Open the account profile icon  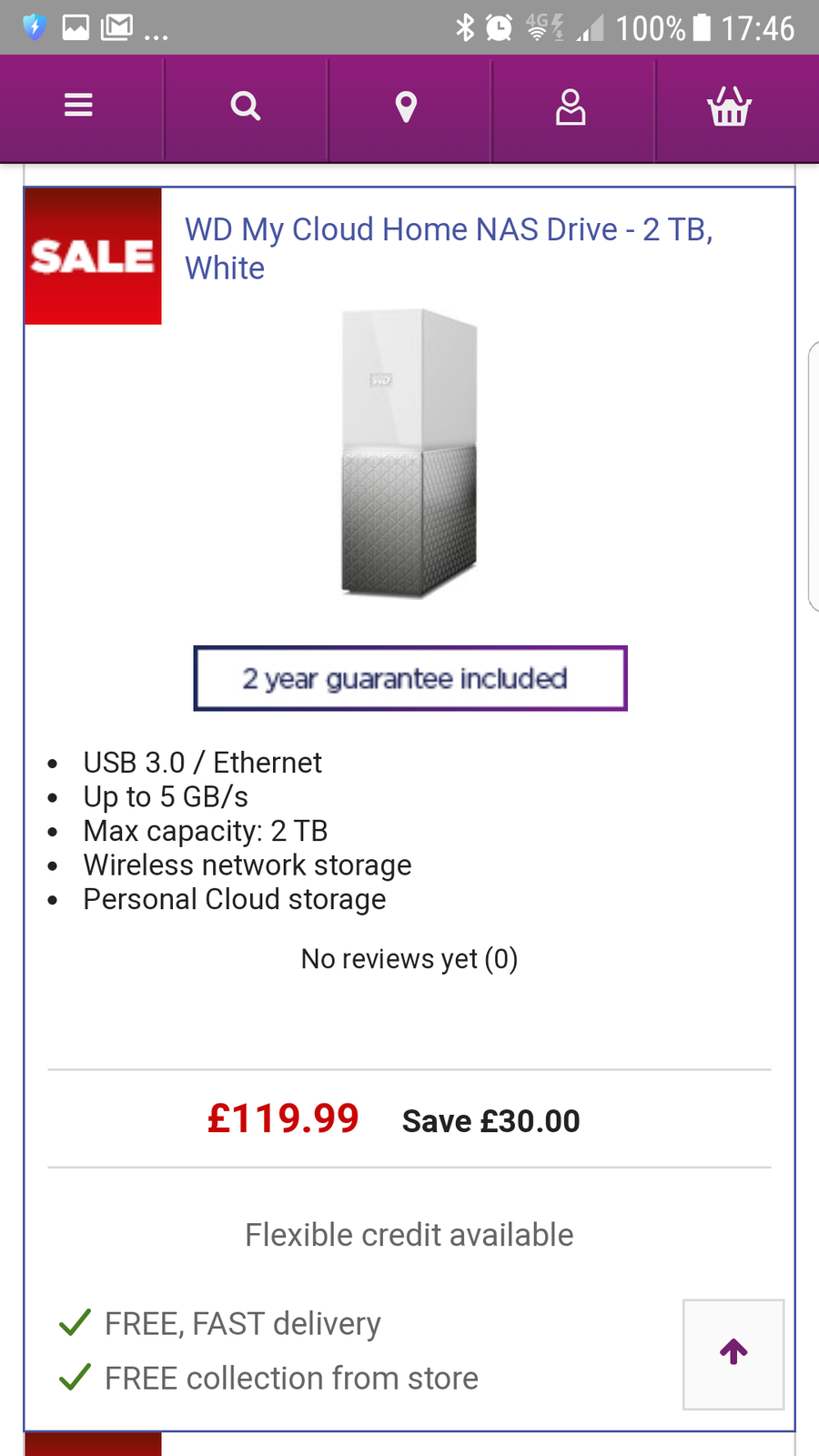tap(571, 106)
